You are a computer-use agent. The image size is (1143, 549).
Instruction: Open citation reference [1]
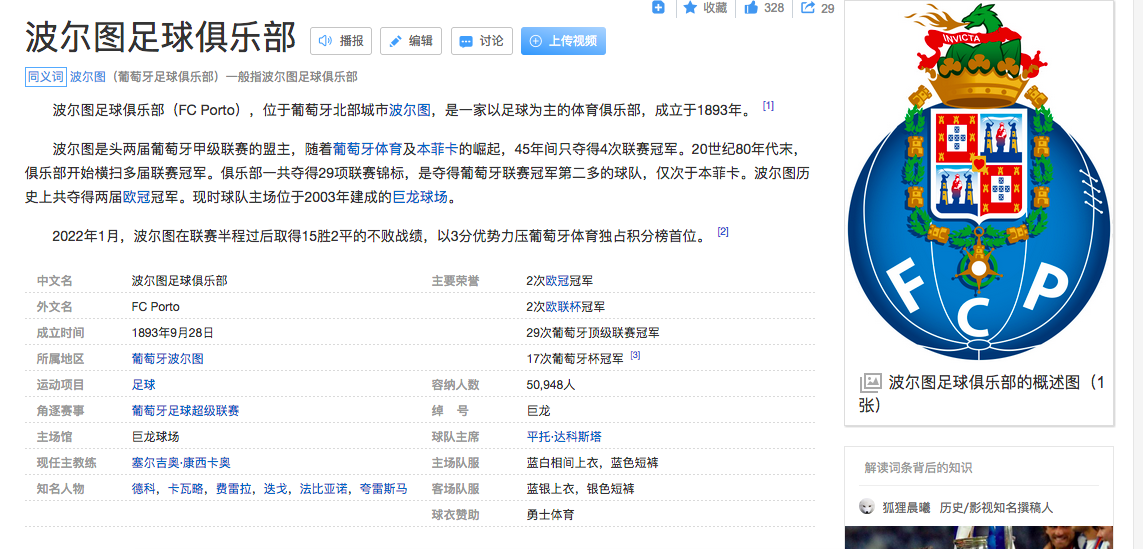768,106
